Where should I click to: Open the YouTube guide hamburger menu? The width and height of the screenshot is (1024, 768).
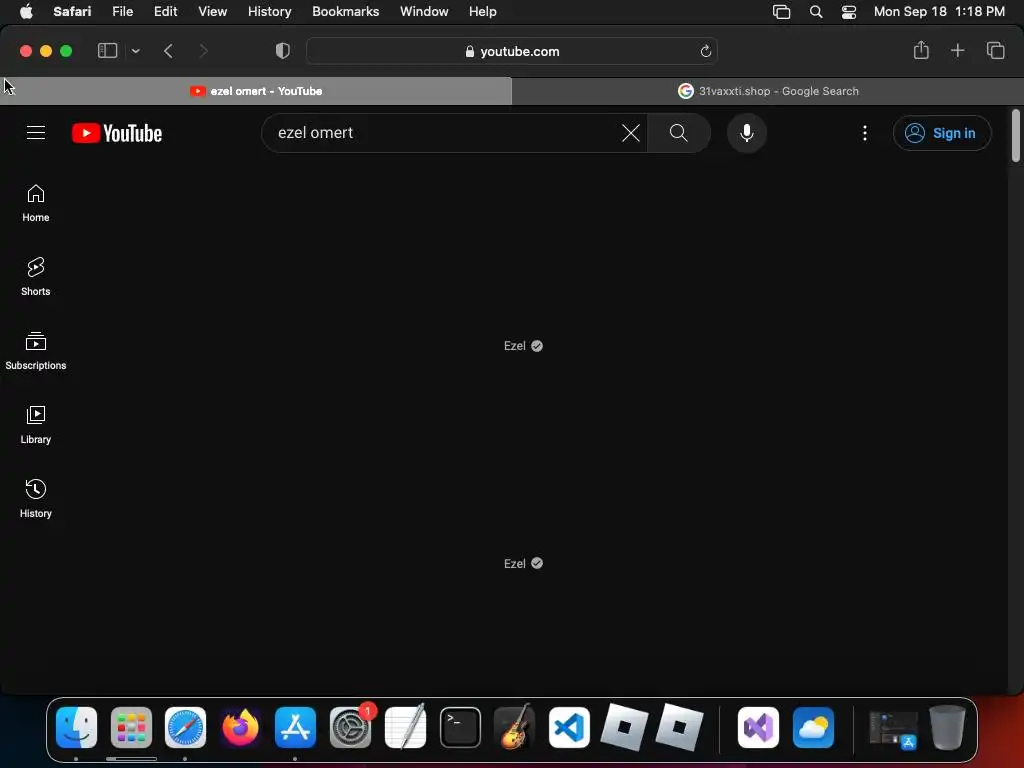[36, 133]
